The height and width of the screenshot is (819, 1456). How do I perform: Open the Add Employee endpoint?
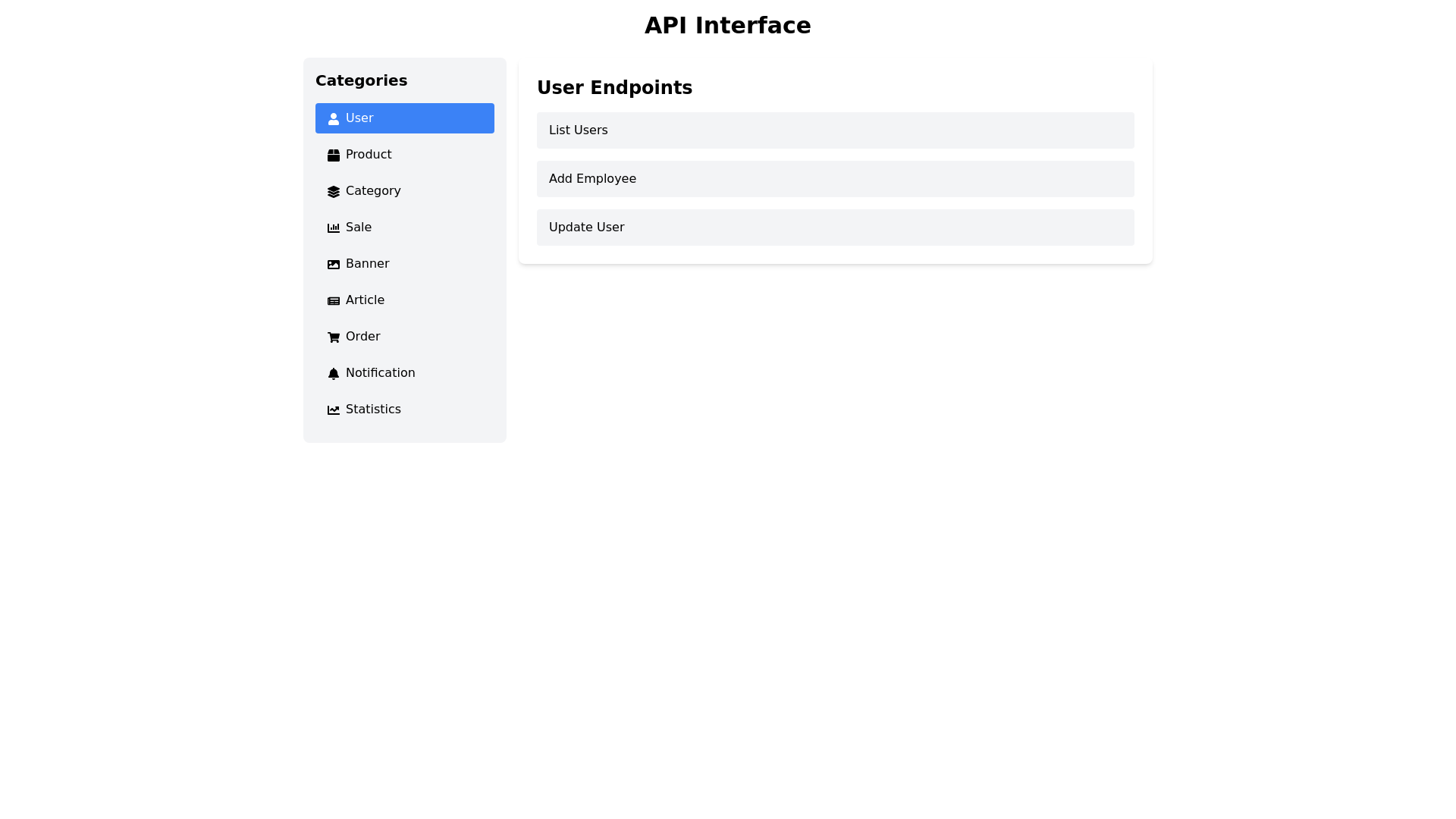click(x=836, y=179)
